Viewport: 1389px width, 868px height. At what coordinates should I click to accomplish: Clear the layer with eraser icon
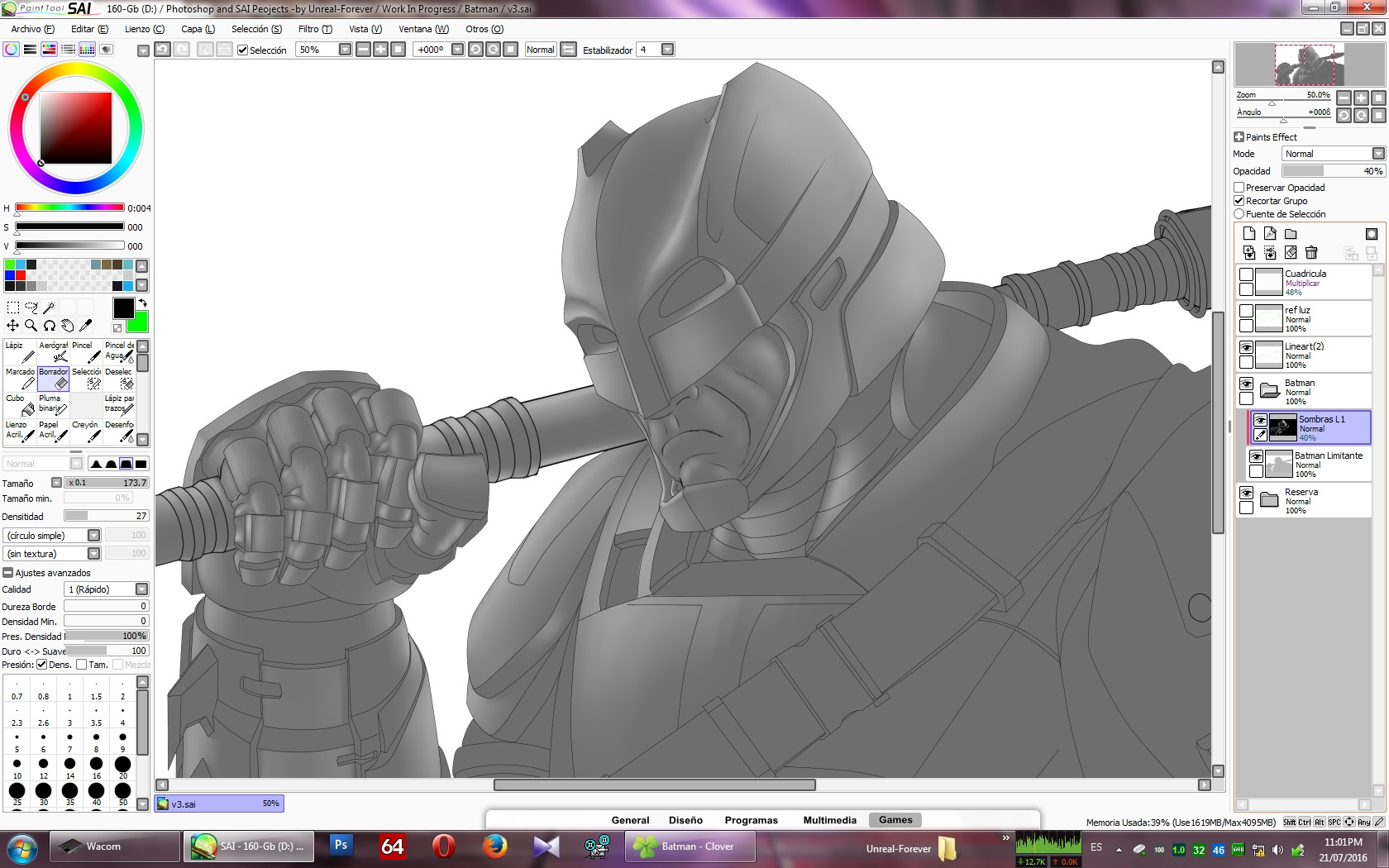1291,253
